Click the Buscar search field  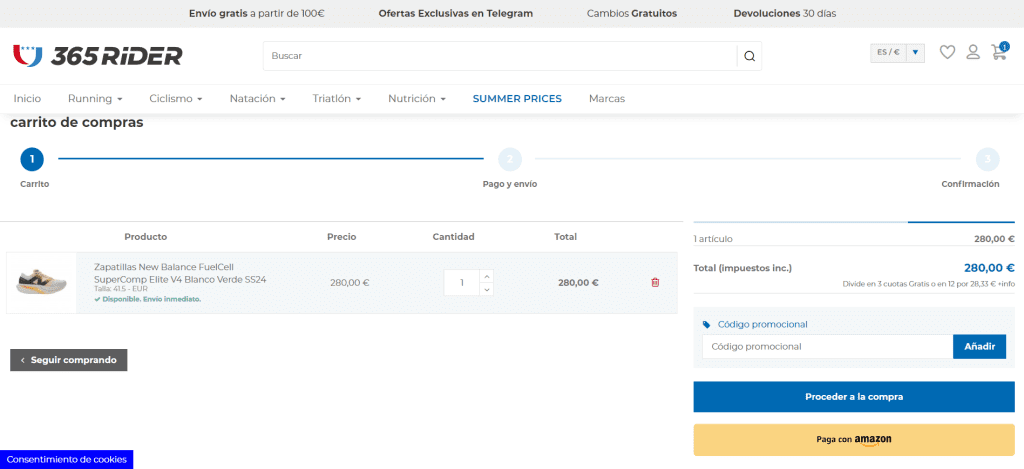tap(500, 56)
